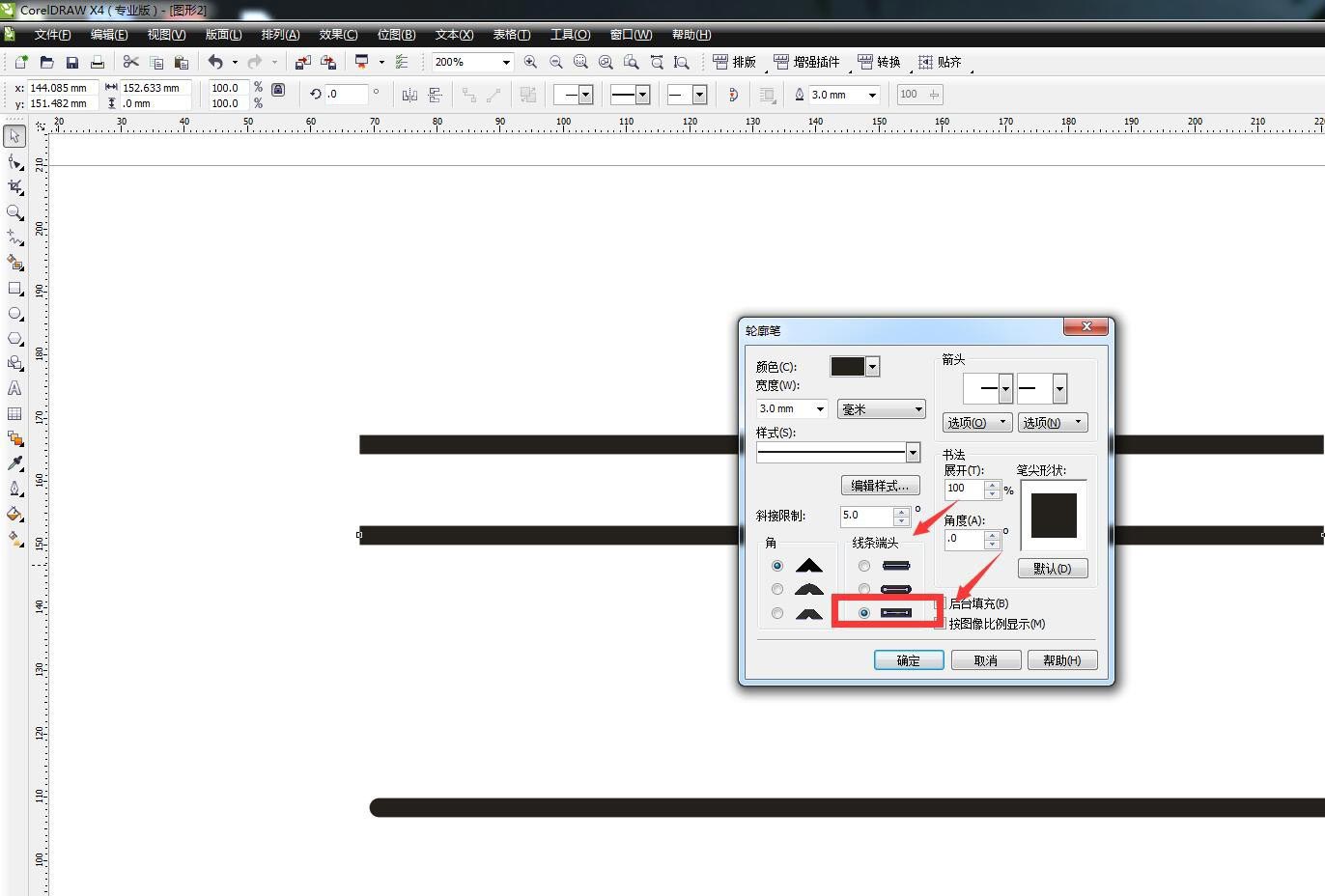Image resolution: width=1325 pixels, height=896 pixels.
Task: Click the outline color swatch
Action: (x=847, y=367)
